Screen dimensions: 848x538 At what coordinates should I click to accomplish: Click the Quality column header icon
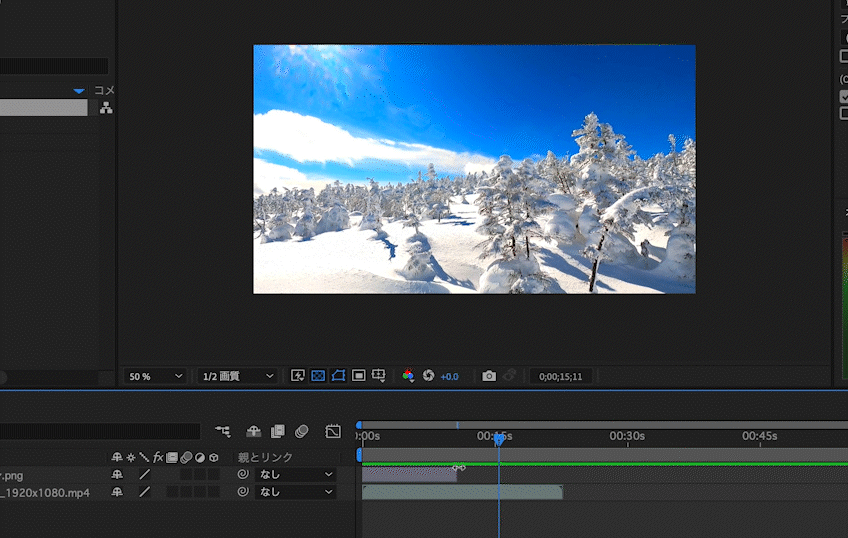(x=144, y=457)
